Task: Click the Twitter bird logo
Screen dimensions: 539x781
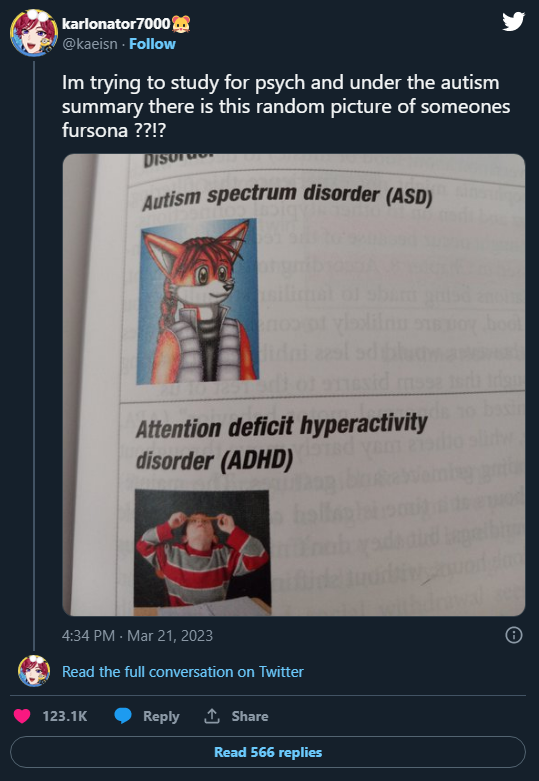Action: (513, 21)
